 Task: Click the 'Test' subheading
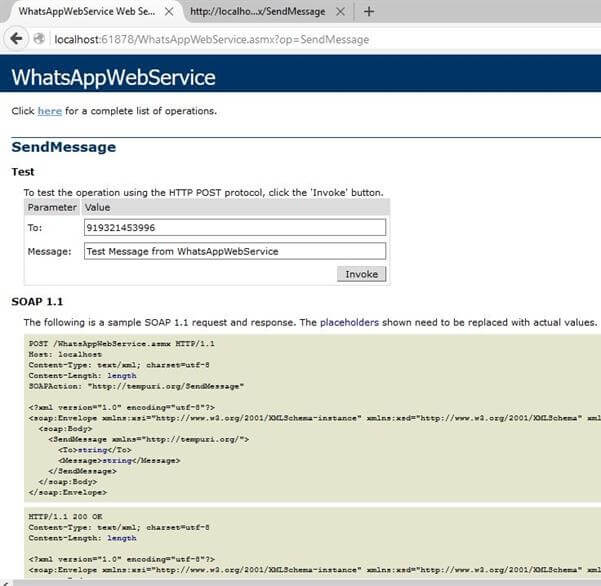coord(23,172)
